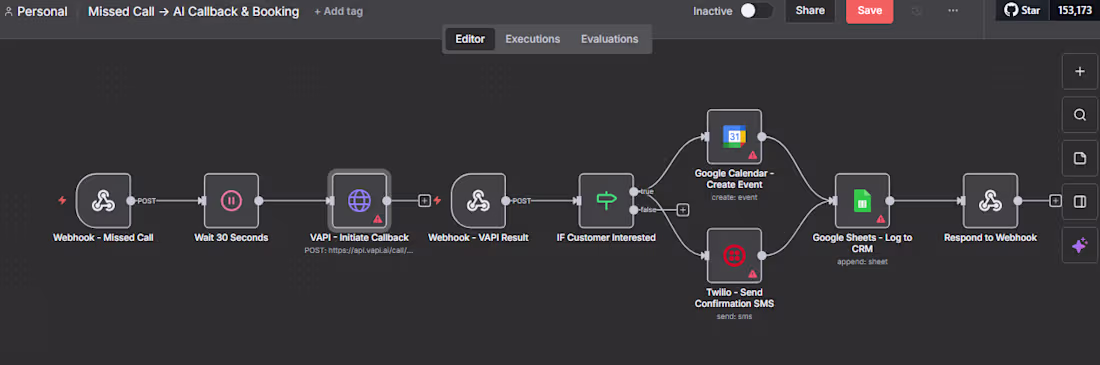
Task: Open the Twilio - Send Confirmation SMS node
Action: coord(735,256)
